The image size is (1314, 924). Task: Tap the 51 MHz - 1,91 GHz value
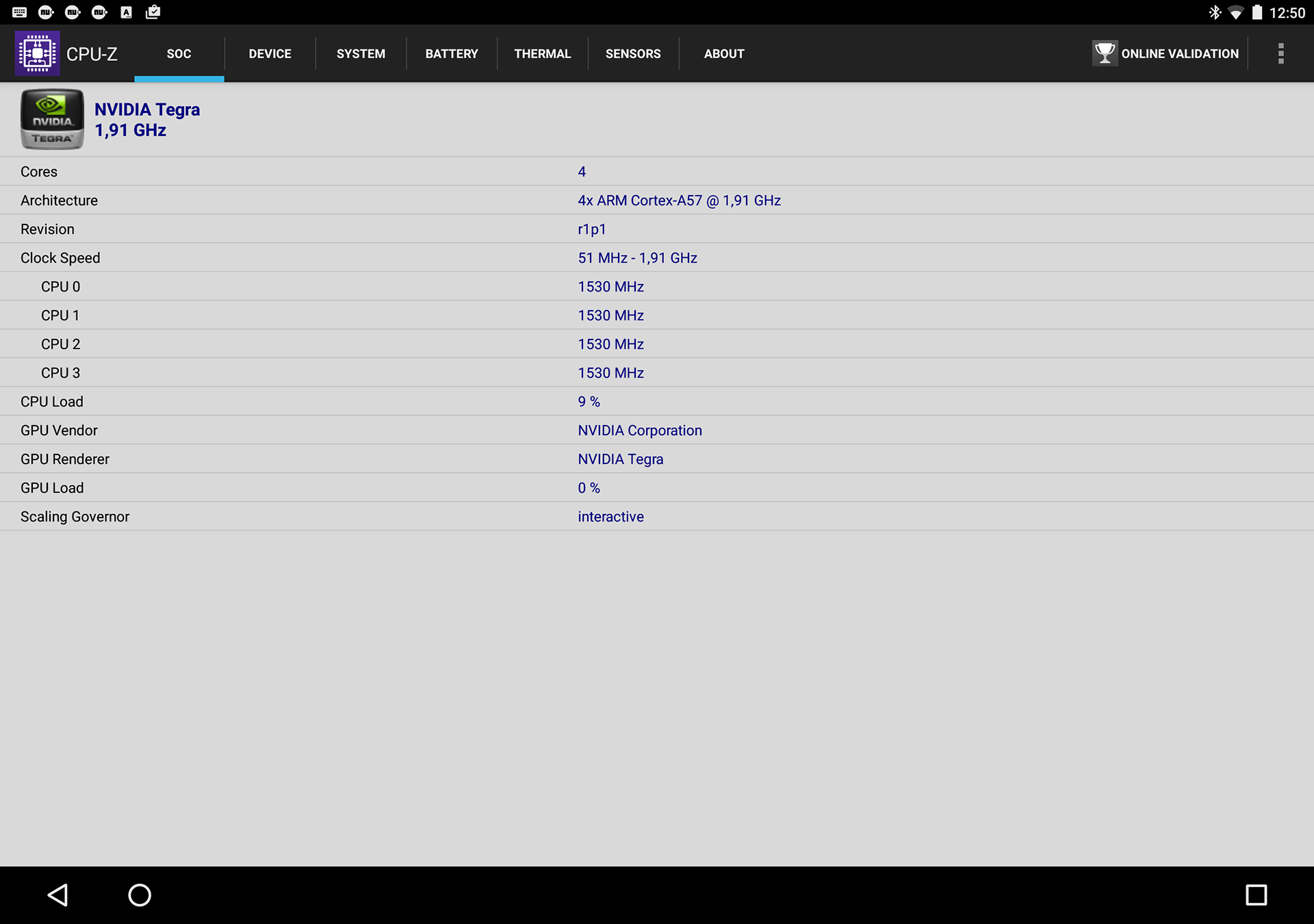coord(637,258)
